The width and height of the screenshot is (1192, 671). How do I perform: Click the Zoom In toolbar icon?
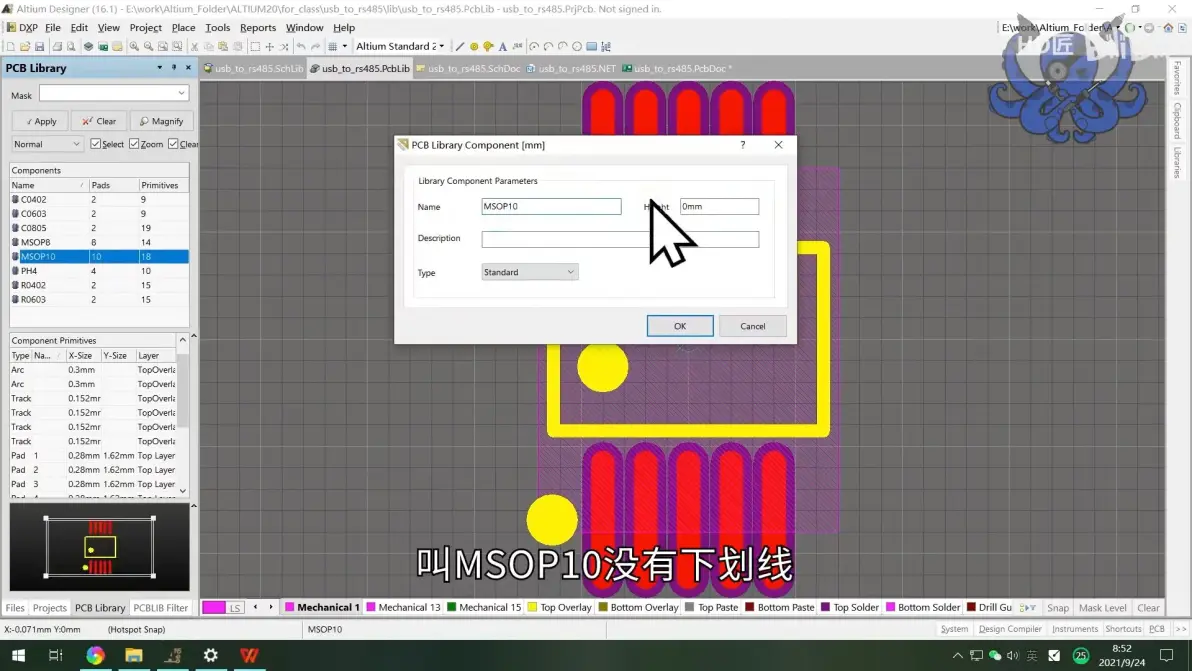pos(134,46)
